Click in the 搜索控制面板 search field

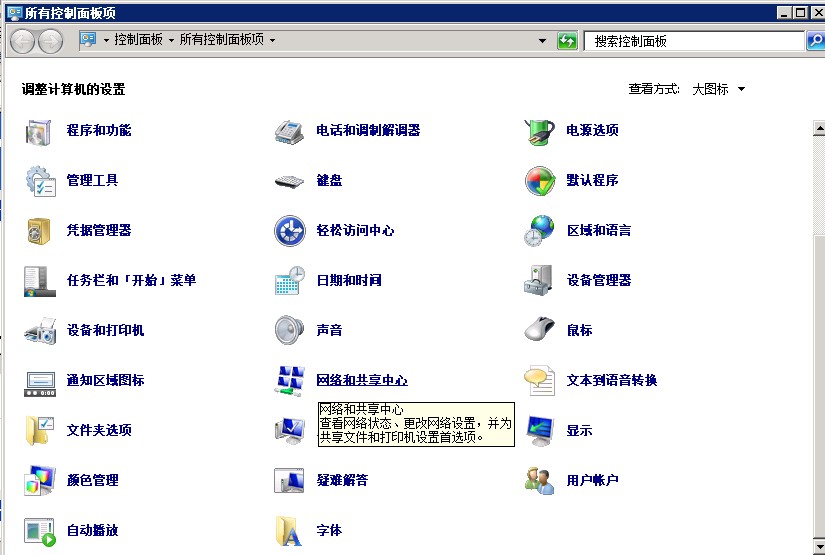coord(693,41)
